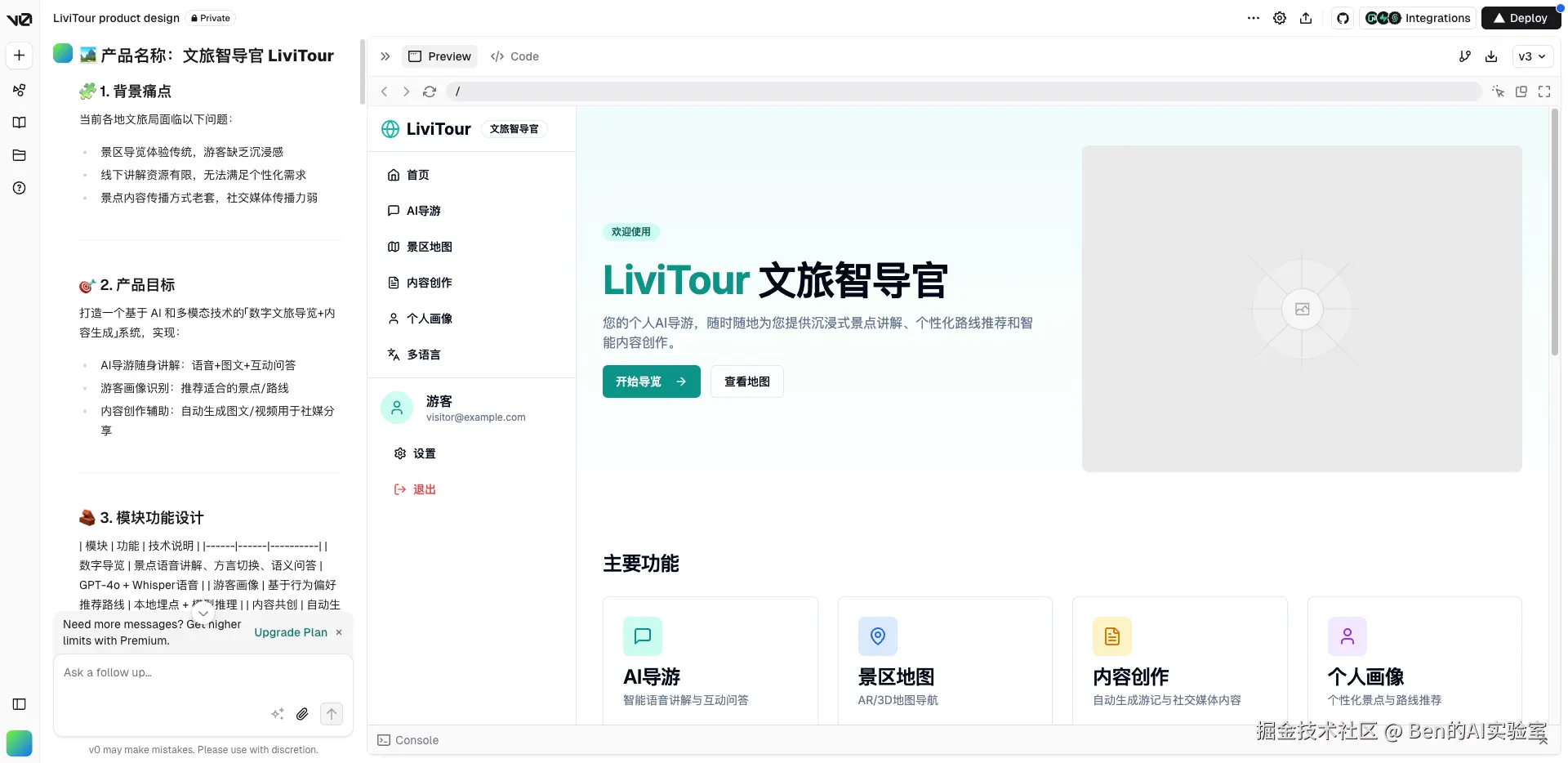Click the Upgrade Plan link
The width and height of the screenshot is (1568, 763).
291,632
